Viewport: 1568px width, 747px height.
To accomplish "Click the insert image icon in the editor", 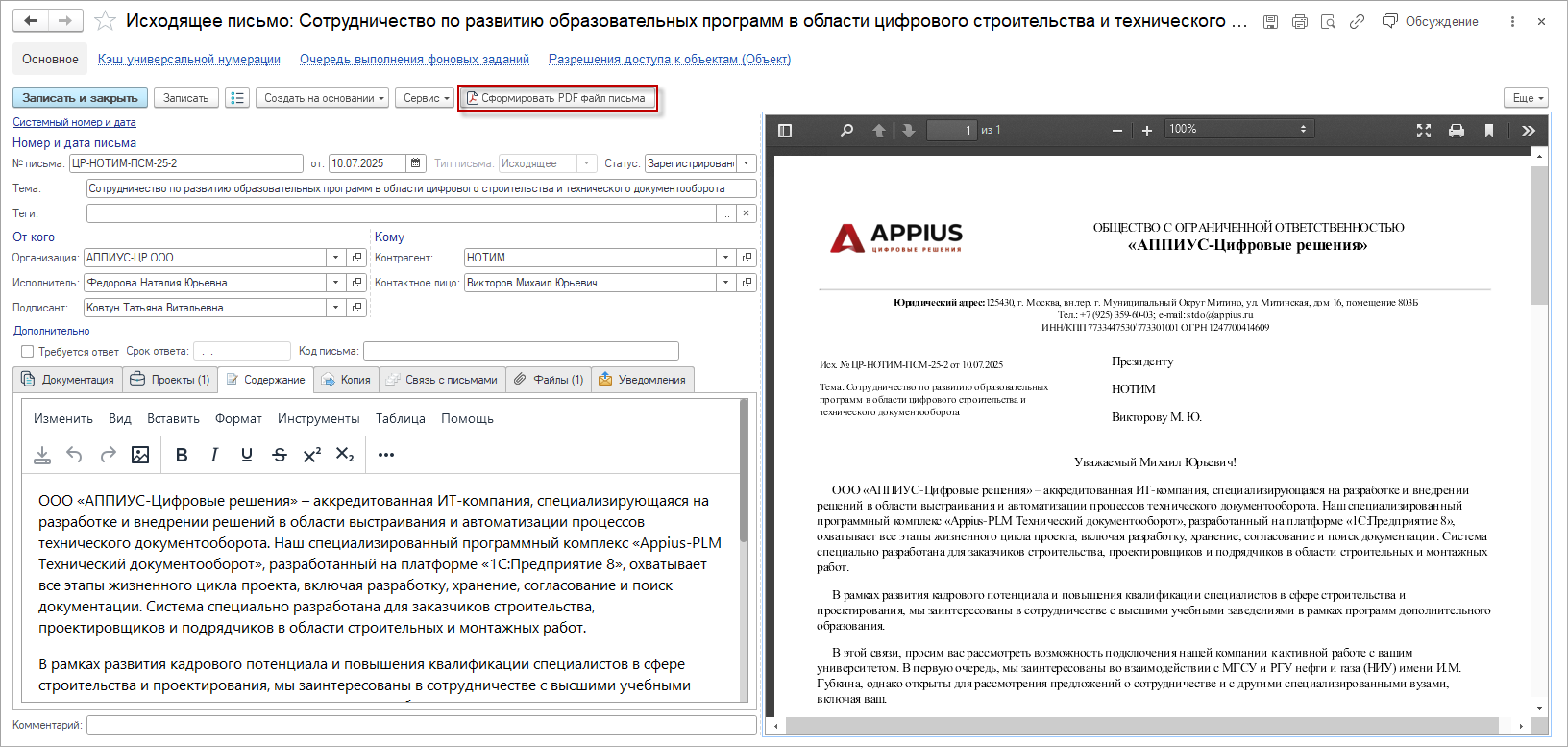I will coord(140,455).
